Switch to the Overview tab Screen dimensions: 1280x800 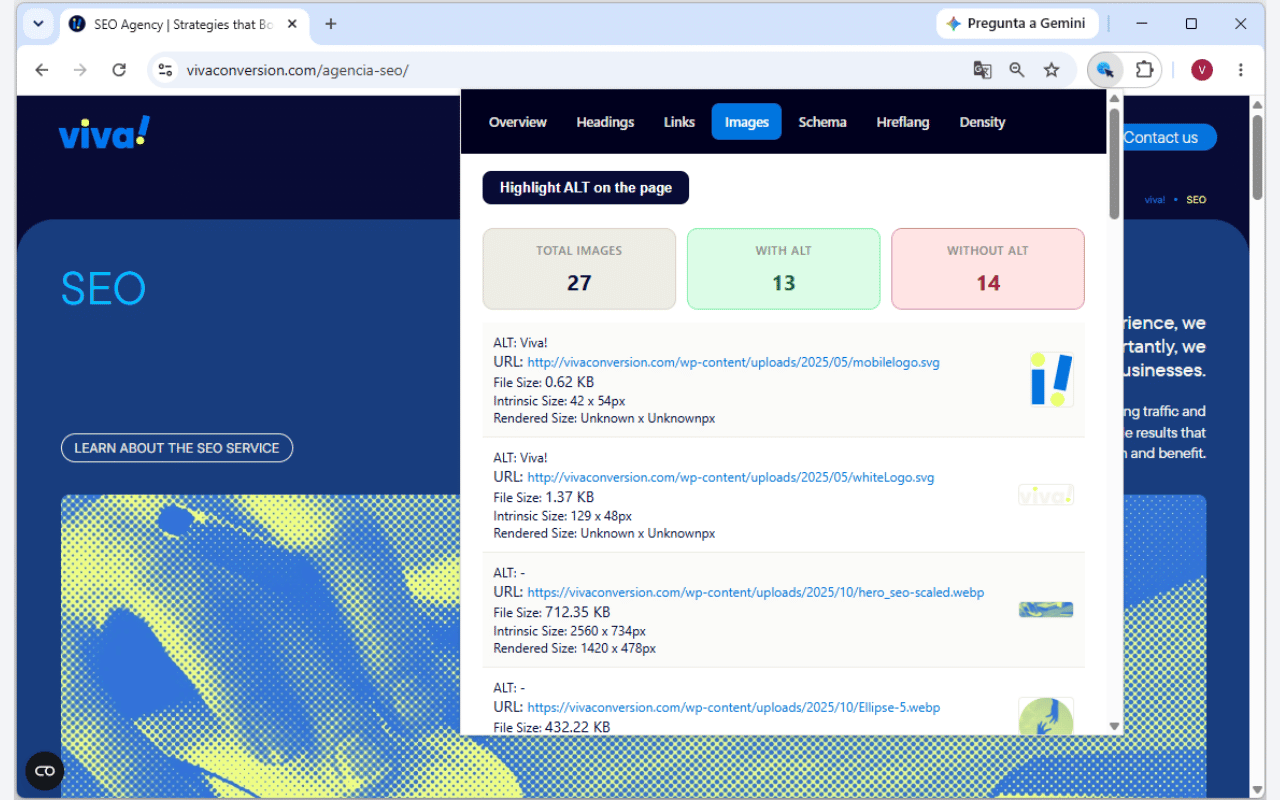pyautogui.click(x=517, y=122)
